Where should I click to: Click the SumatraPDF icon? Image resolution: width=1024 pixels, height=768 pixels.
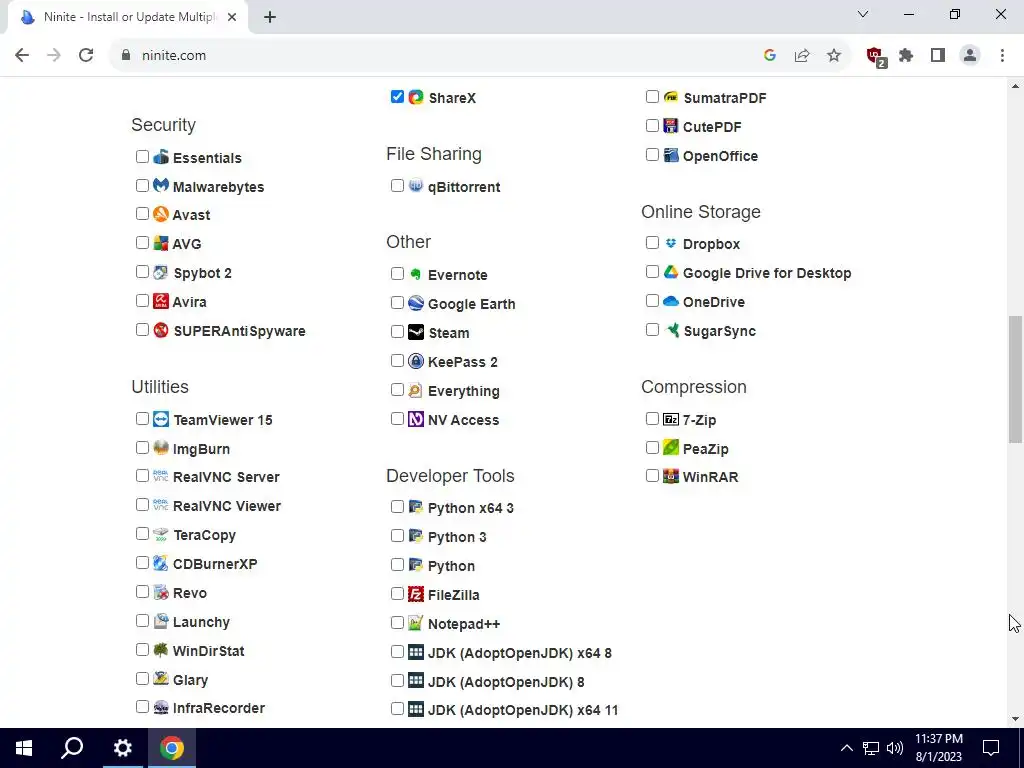[x=671, y=97]
